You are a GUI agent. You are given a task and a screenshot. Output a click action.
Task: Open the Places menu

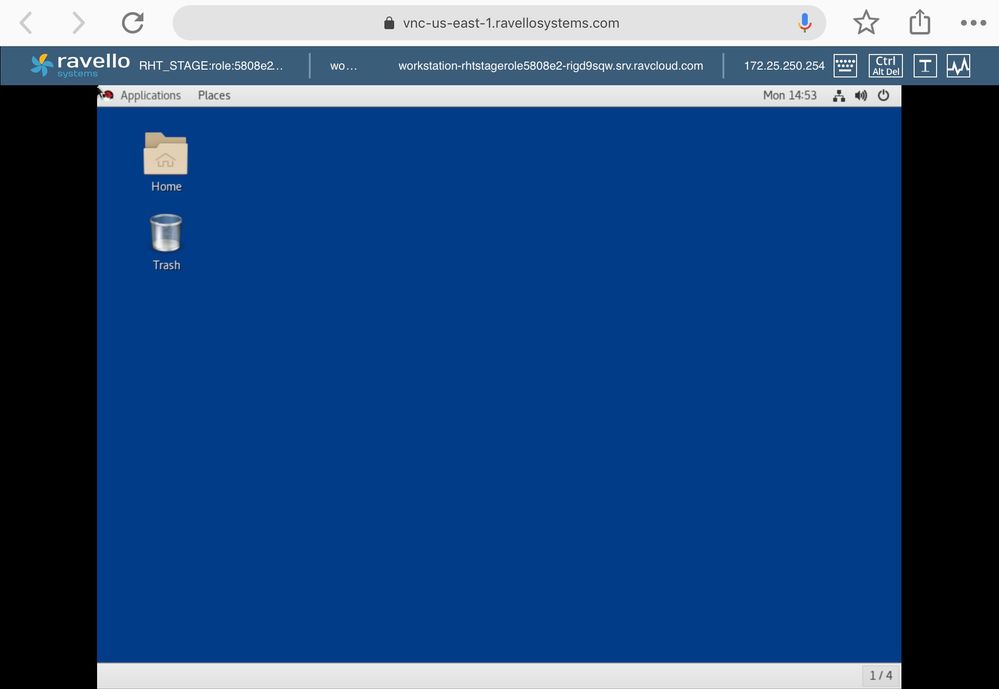[214, 96]
